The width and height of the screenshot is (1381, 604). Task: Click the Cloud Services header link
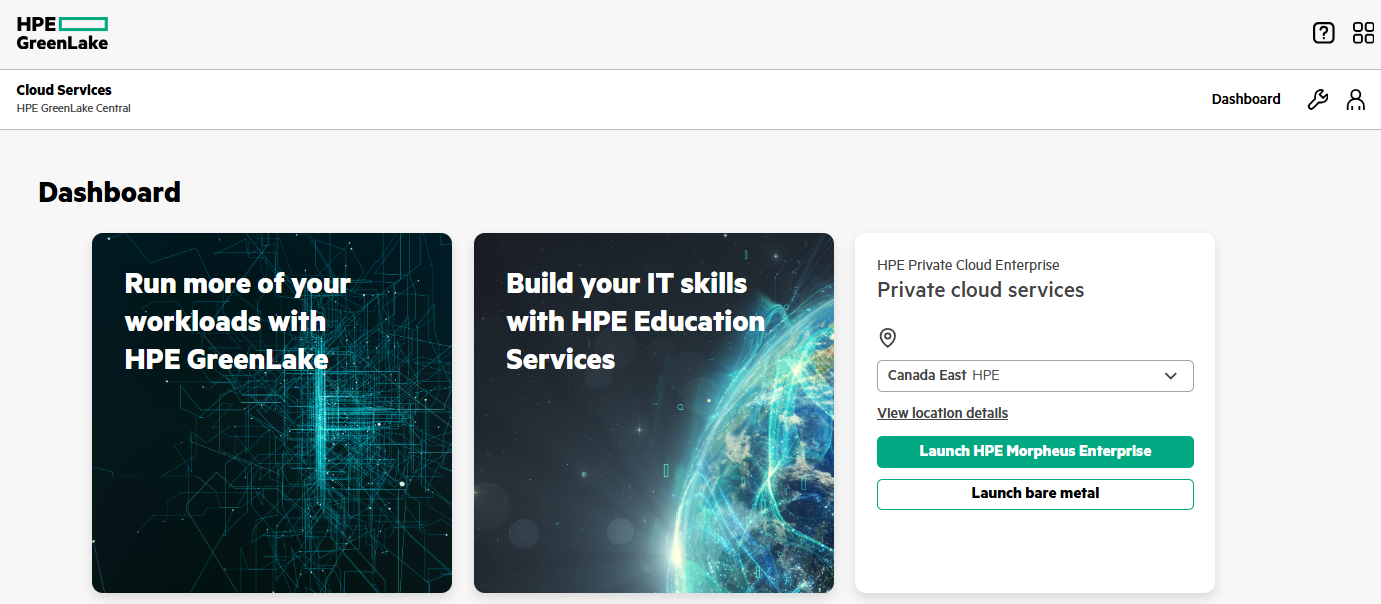point(63,90)
